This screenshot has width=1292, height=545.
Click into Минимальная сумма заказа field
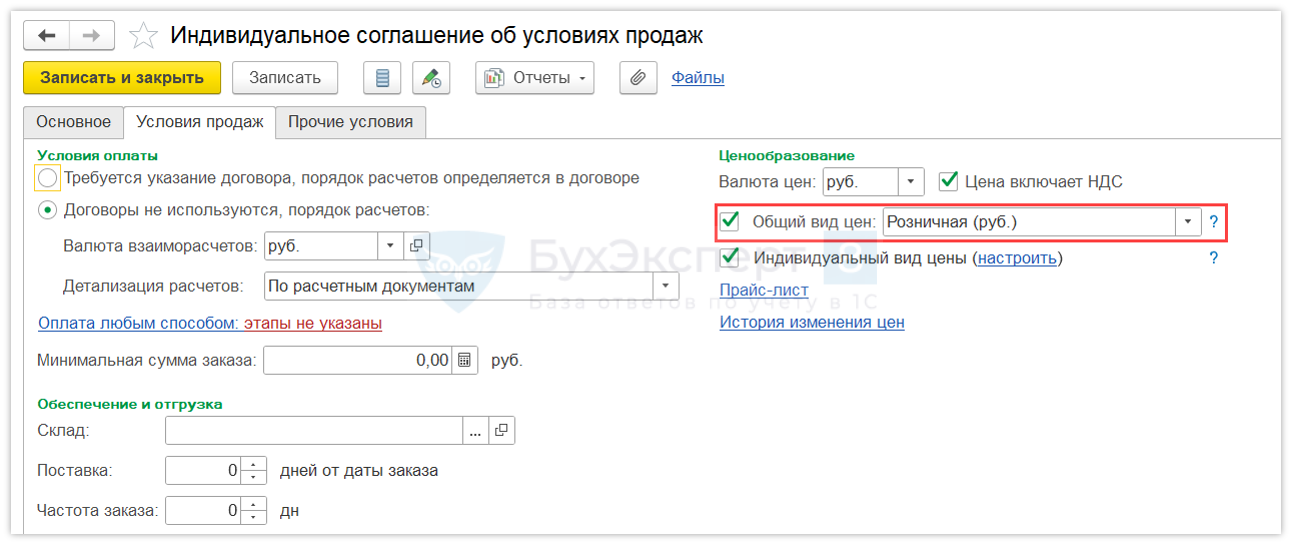[x=358, y=360]
